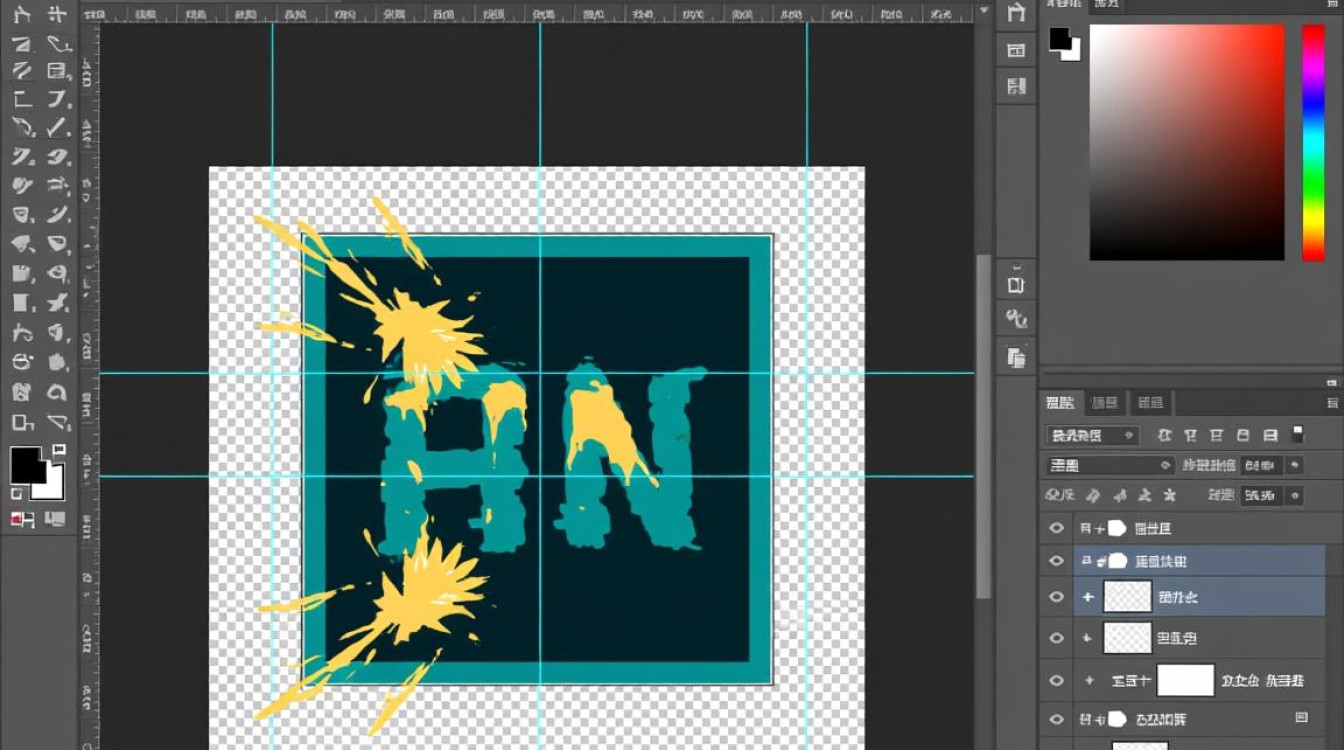
Task: Select the left tool in toolbox's second row
Action: click(x=22, y=44)
